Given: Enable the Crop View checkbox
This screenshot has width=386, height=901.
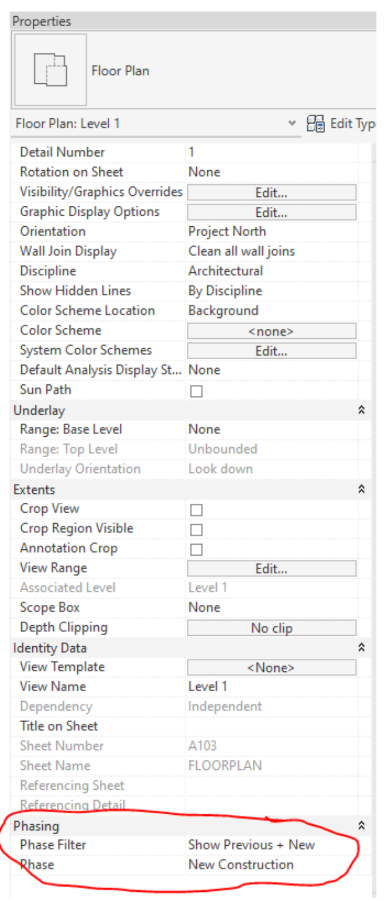Looking at the screenshot, I should (196, 510).
